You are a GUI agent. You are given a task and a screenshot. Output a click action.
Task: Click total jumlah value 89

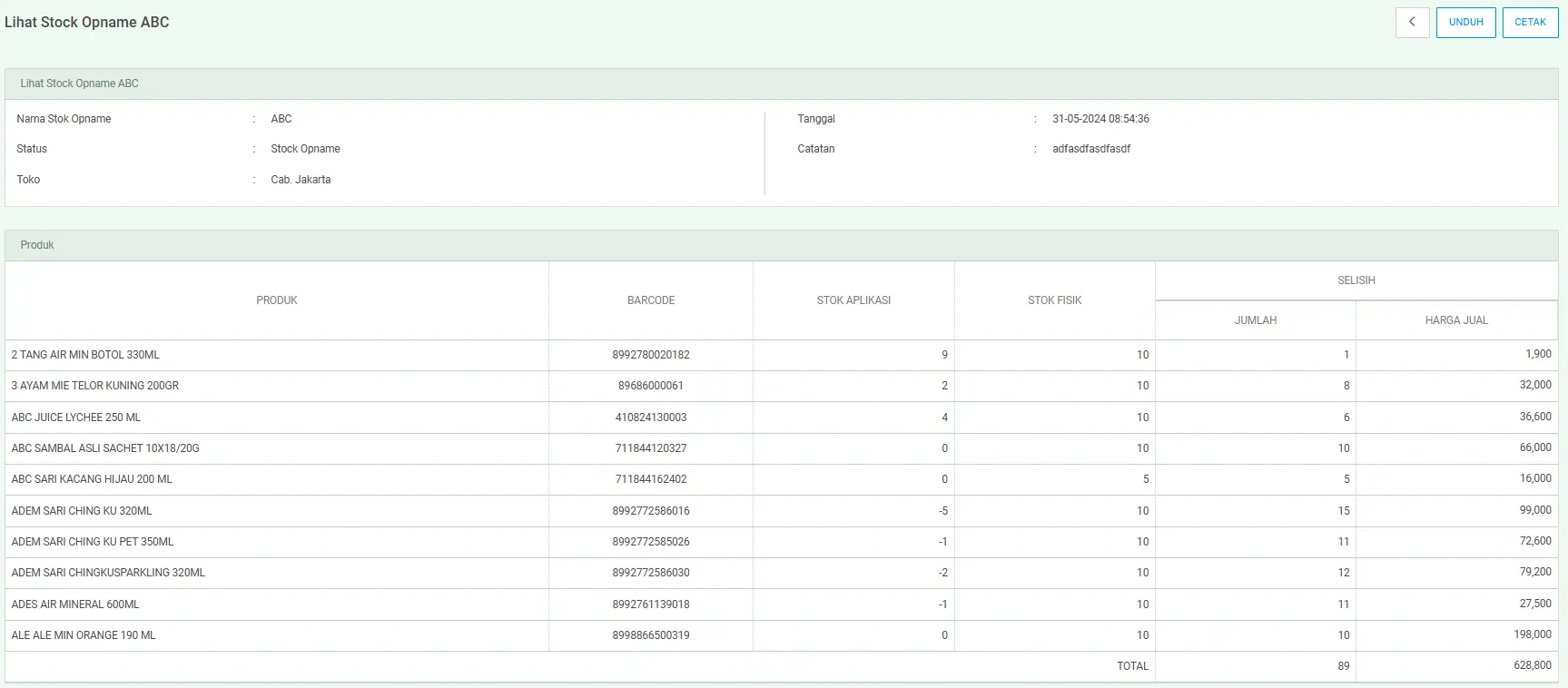1344,666
